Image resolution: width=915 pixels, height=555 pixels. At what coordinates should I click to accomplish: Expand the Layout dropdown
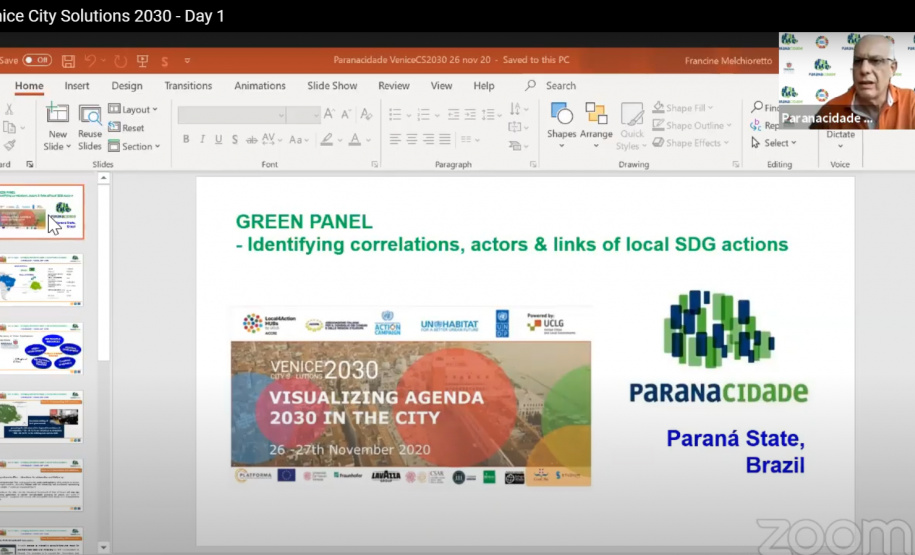(133, 109)
